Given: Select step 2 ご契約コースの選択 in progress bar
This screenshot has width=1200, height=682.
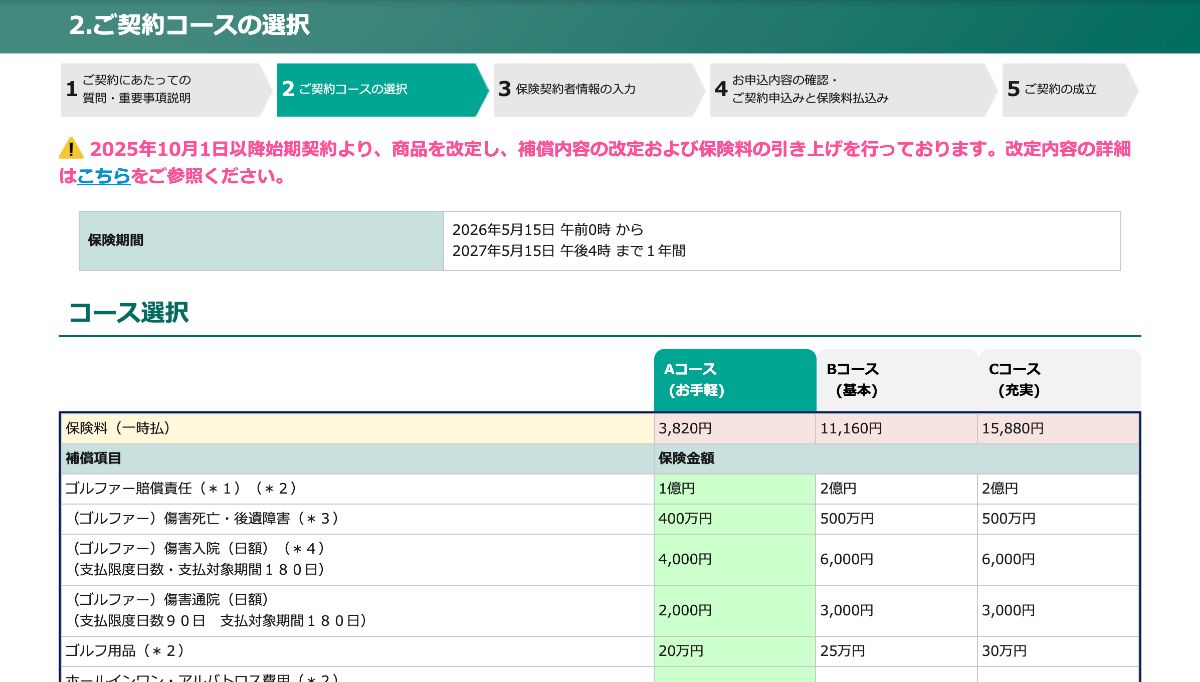Looking at the screenshot, I should 380,89.
